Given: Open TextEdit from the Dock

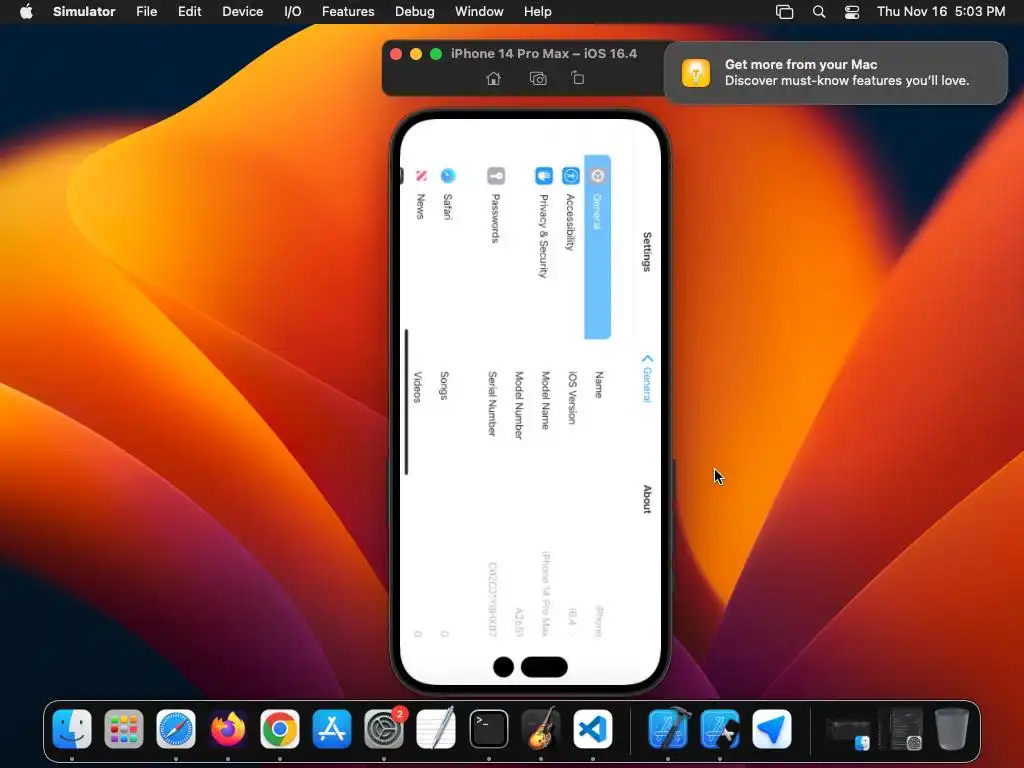Looking at the screenshot, I should [x=436, y=729].
